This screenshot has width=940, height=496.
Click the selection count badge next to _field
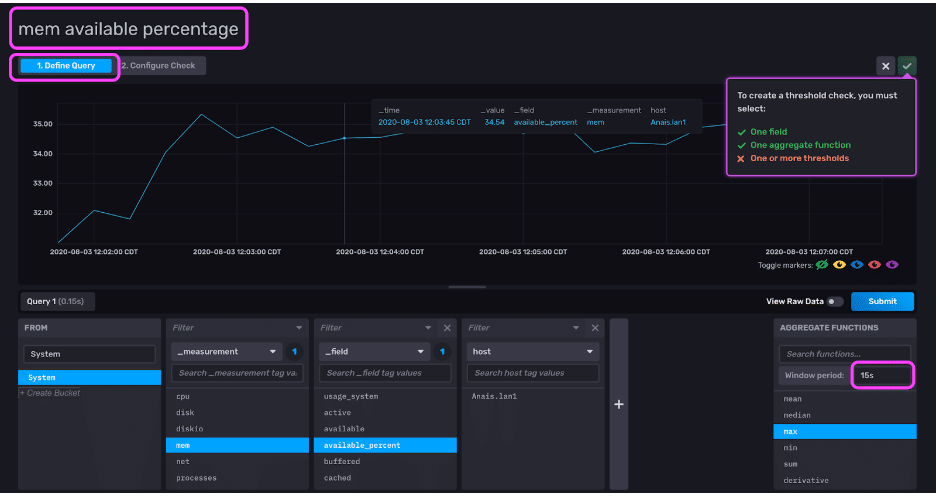pos(442,352)
